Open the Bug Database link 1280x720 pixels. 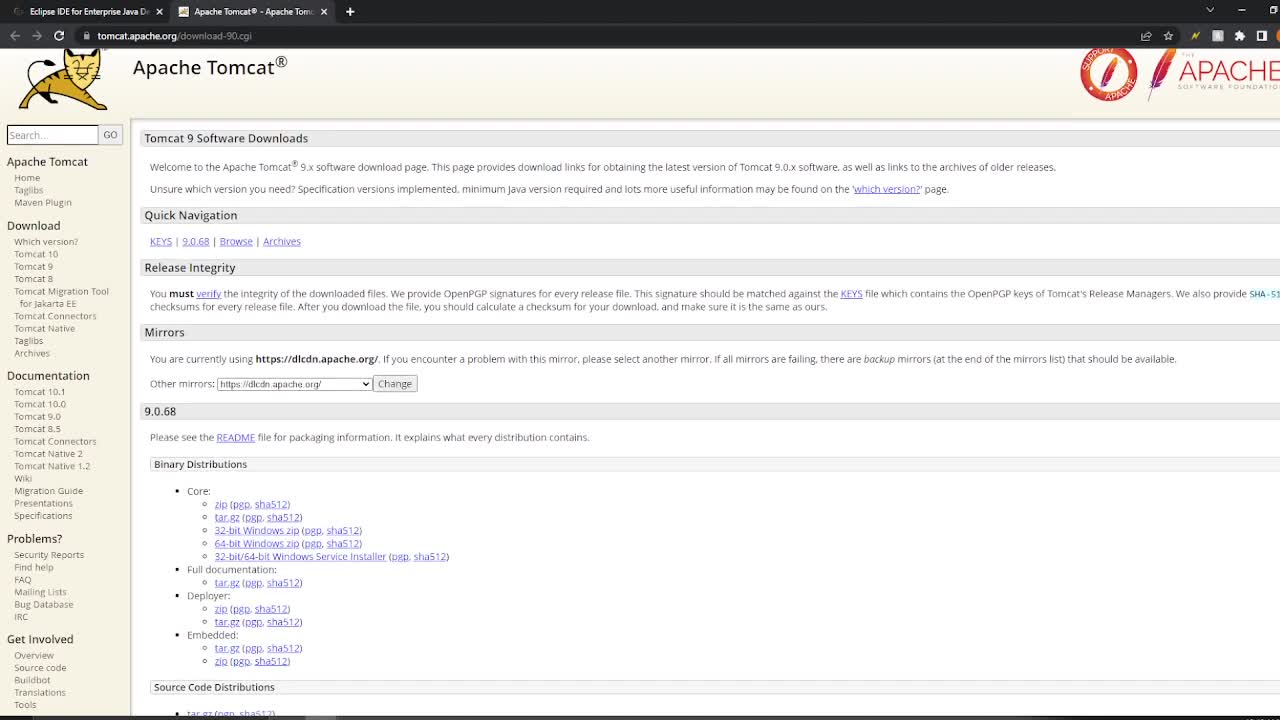point(44,605)
